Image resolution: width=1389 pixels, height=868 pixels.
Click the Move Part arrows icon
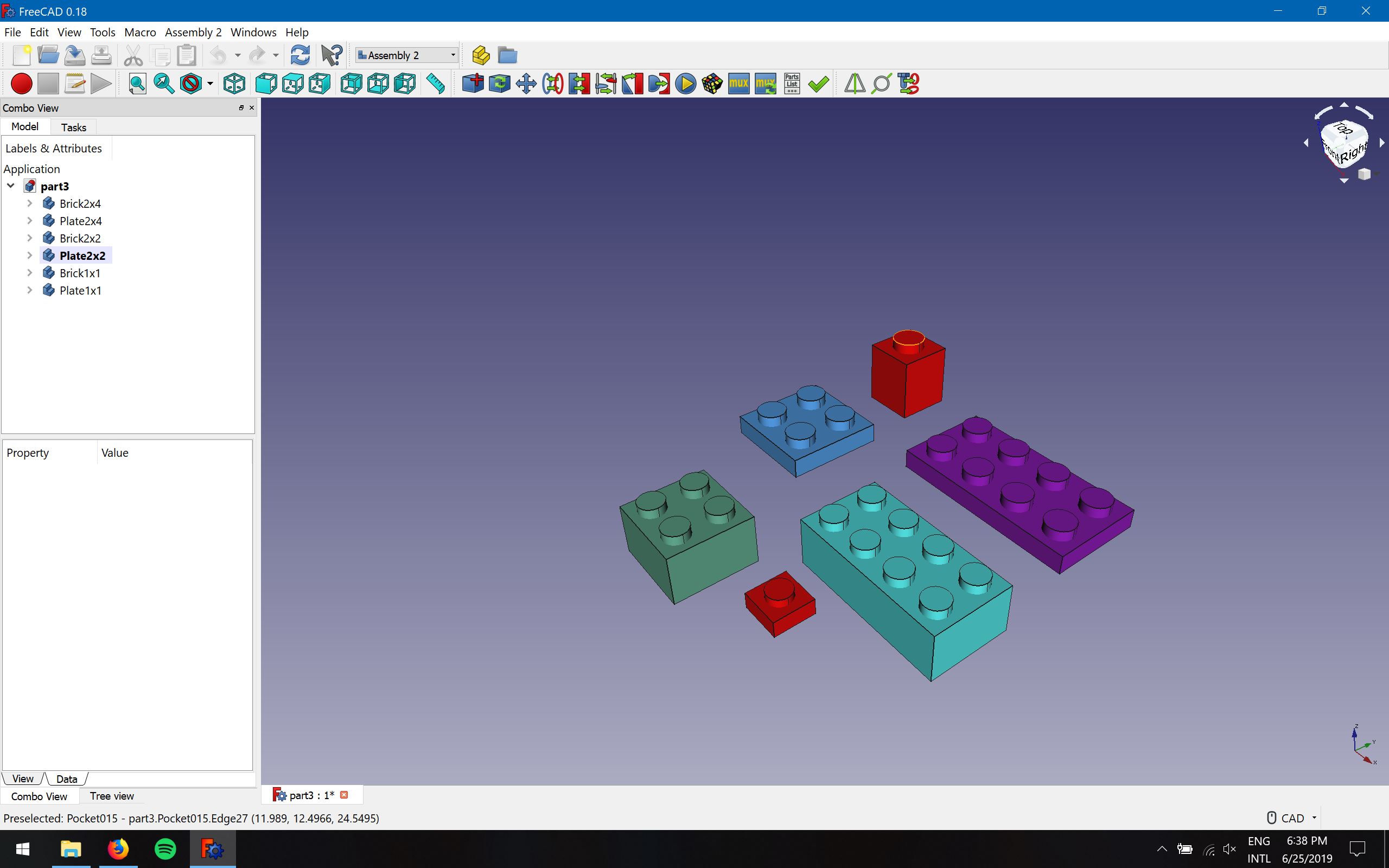point(526,84)
